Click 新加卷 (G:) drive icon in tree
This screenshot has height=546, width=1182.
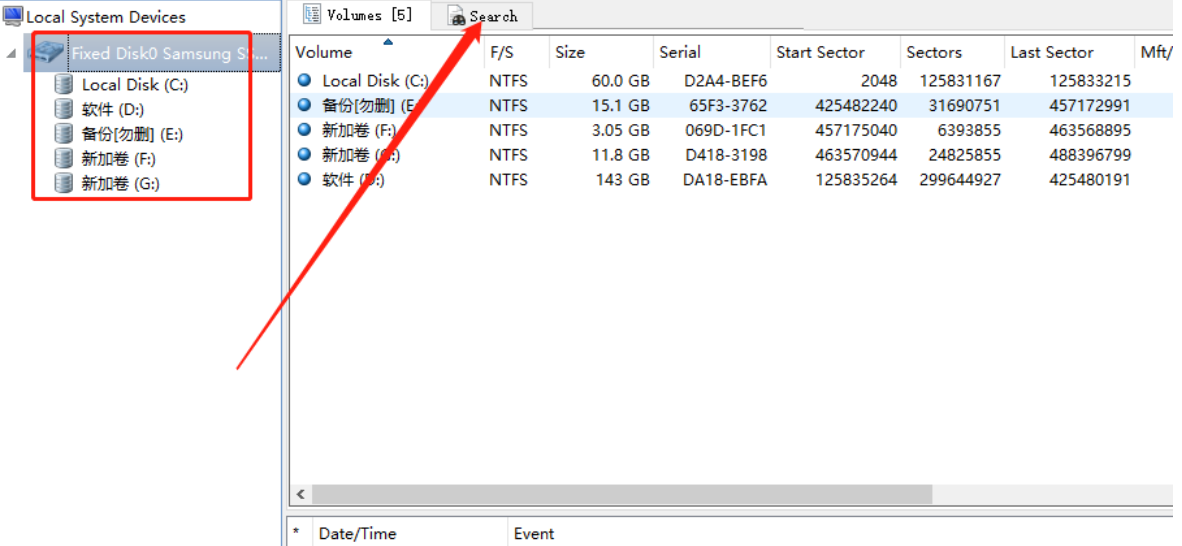click(x=64, y=183)
